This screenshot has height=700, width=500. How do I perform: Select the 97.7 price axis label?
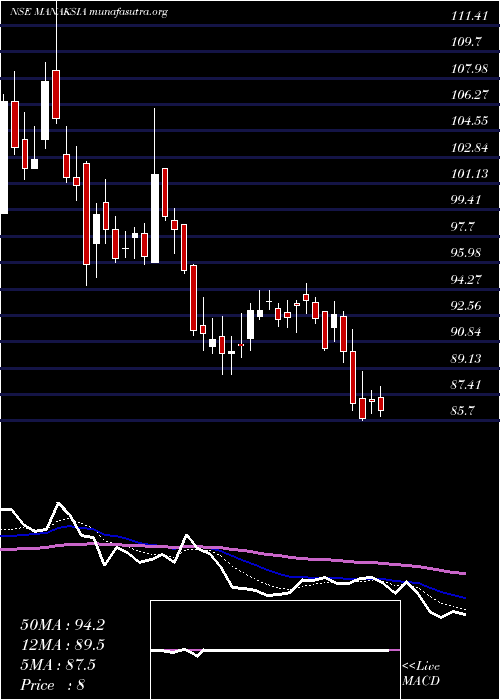[463, 227]
